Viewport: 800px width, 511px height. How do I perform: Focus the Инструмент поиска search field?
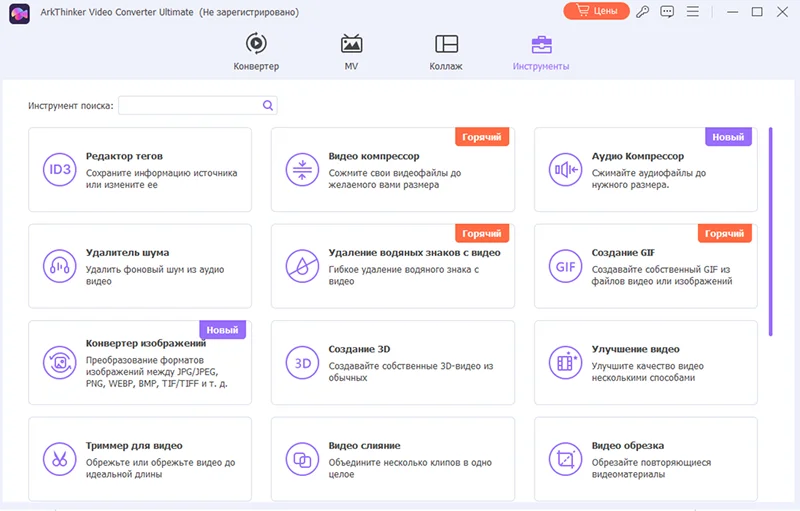coord(198,106)
